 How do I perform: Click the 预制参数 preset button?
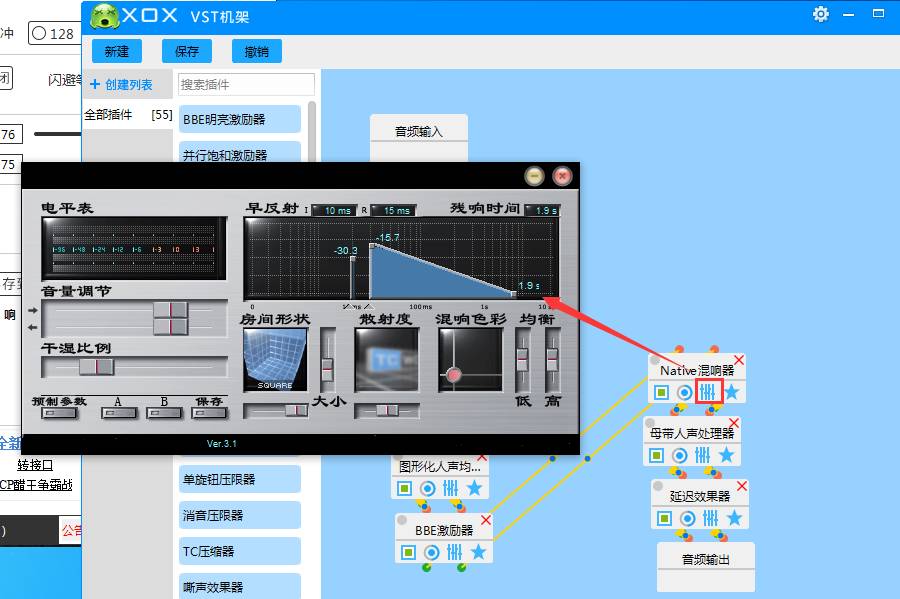(x=59, y=413)
